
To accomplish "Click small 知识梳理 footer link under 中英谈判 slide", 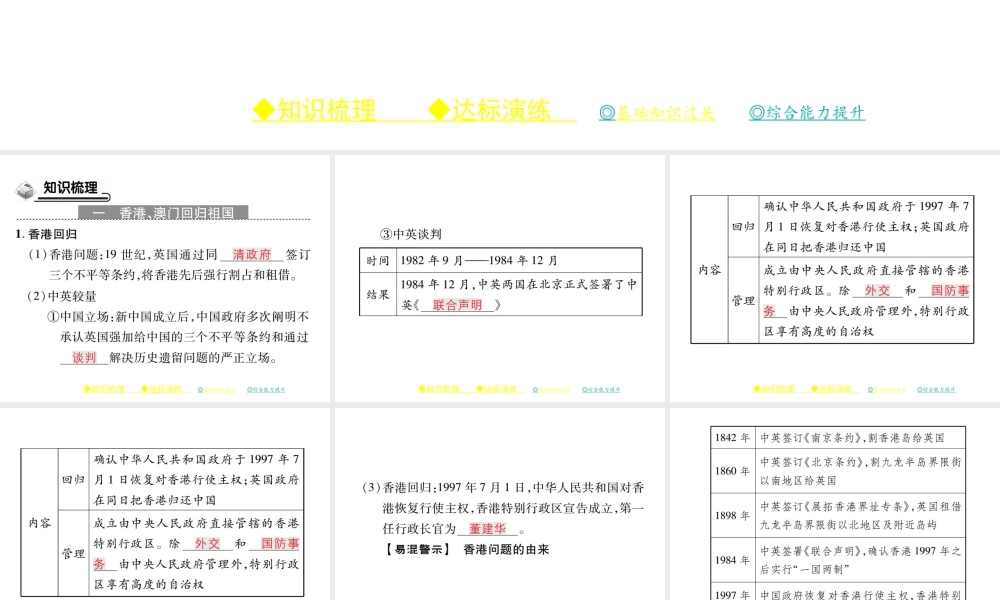I will click(x=439, y=389).
